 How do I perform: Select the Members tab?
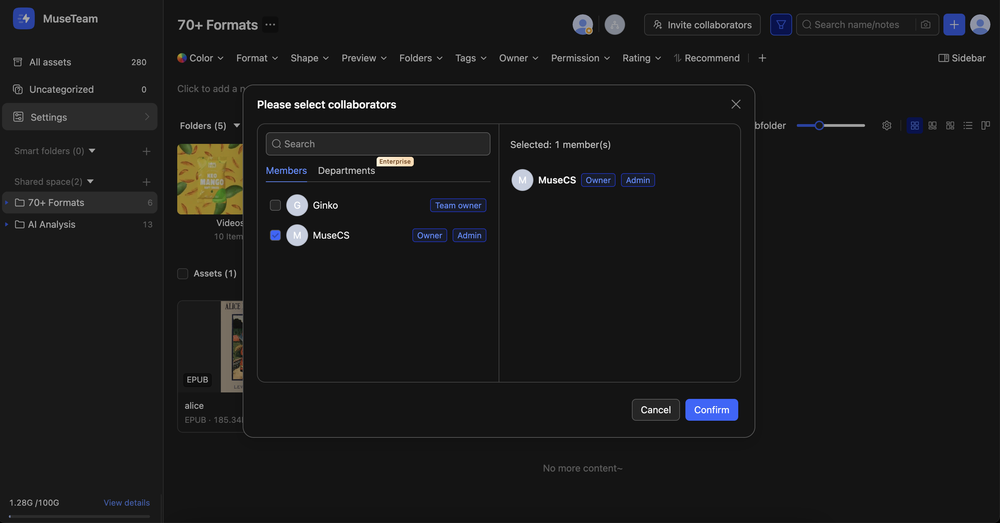click(286, 171)
